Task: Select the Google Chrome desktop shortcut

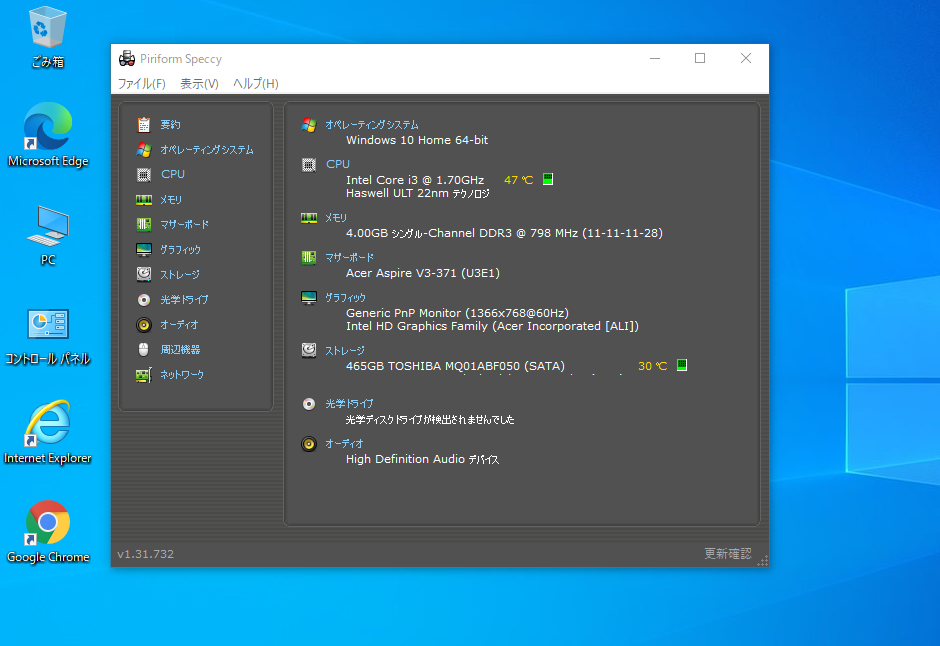Action: pyautogui.click(x=48, y=532)
